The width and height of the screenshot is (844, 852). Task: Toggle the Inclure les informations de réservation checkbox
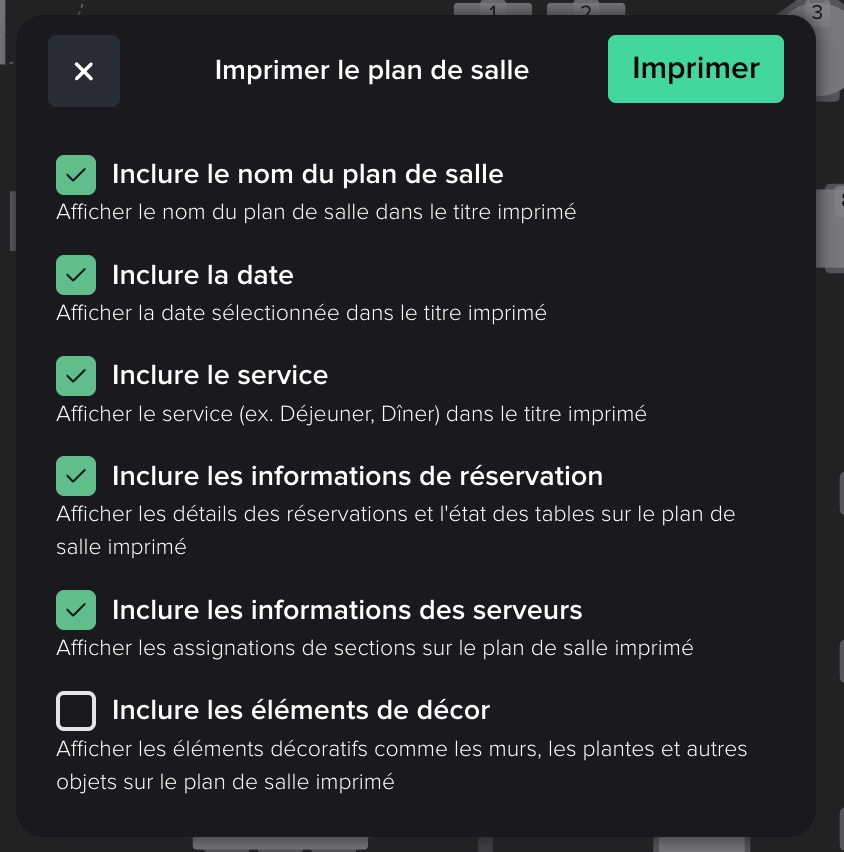coord(76,476)
